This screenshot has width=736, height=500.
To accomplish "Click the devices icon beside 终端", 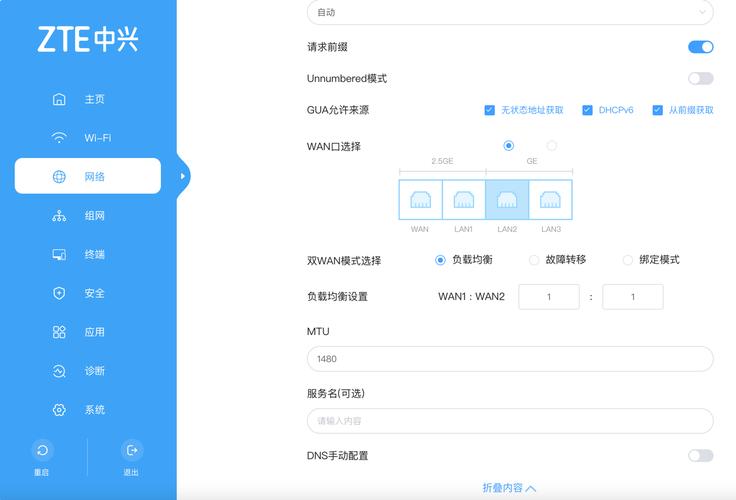I will [x=59, y=254].
